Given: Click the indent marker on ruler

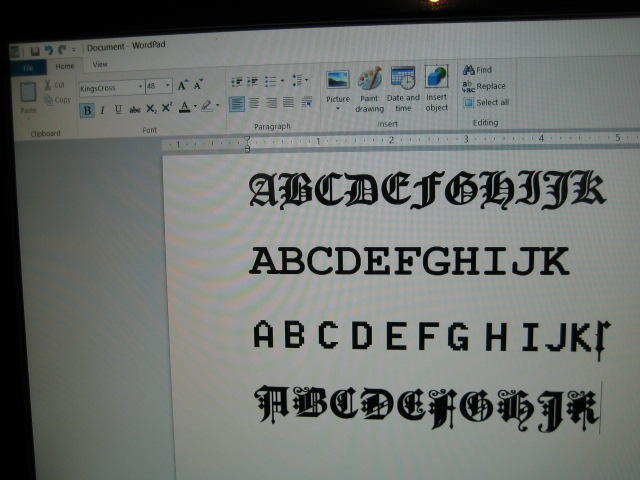Looking at the screenshot, I should click(247, 144).
